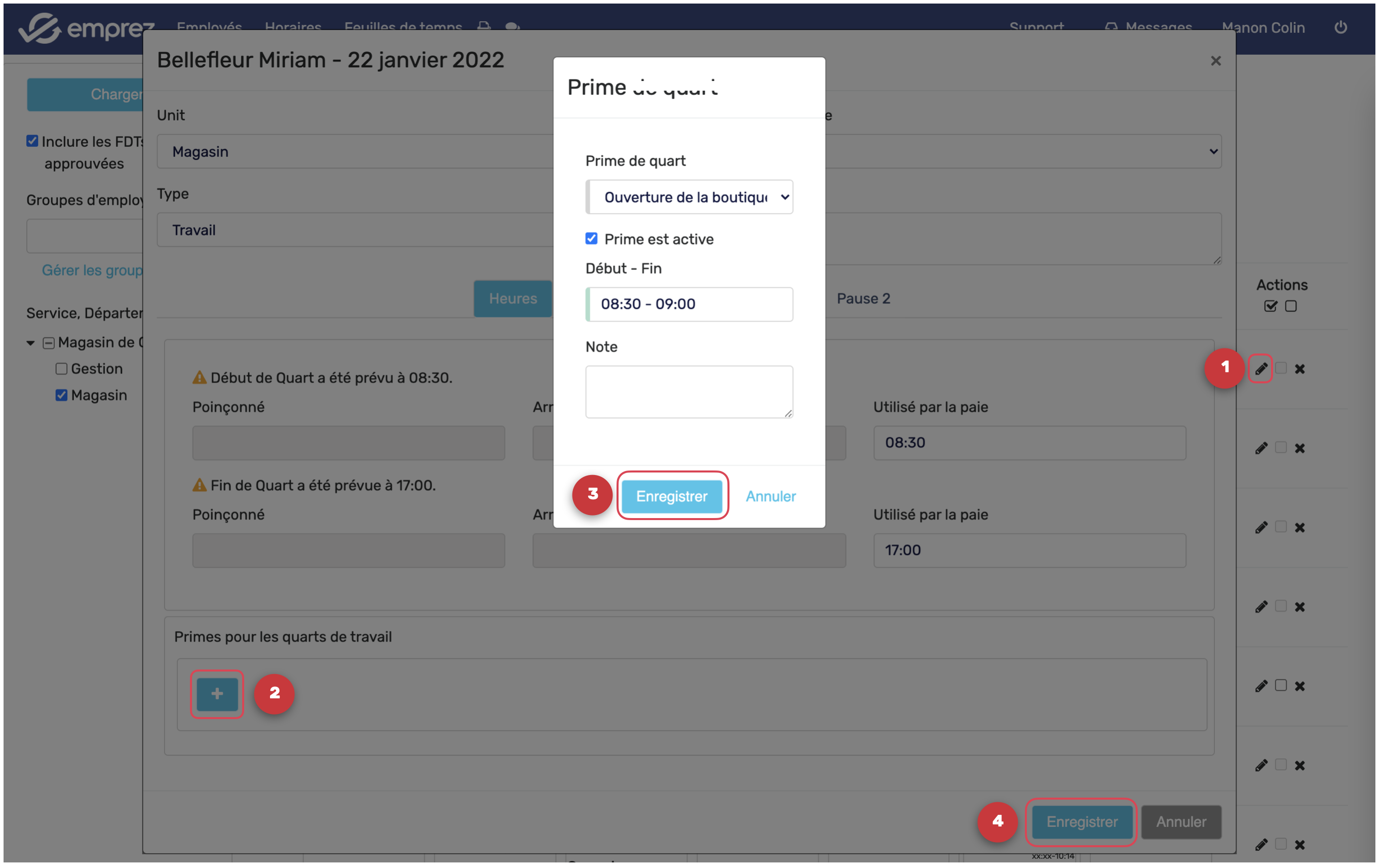Screen dimensions: 1383x868
Task: Select the Heures tab
Action: [512, 298]
